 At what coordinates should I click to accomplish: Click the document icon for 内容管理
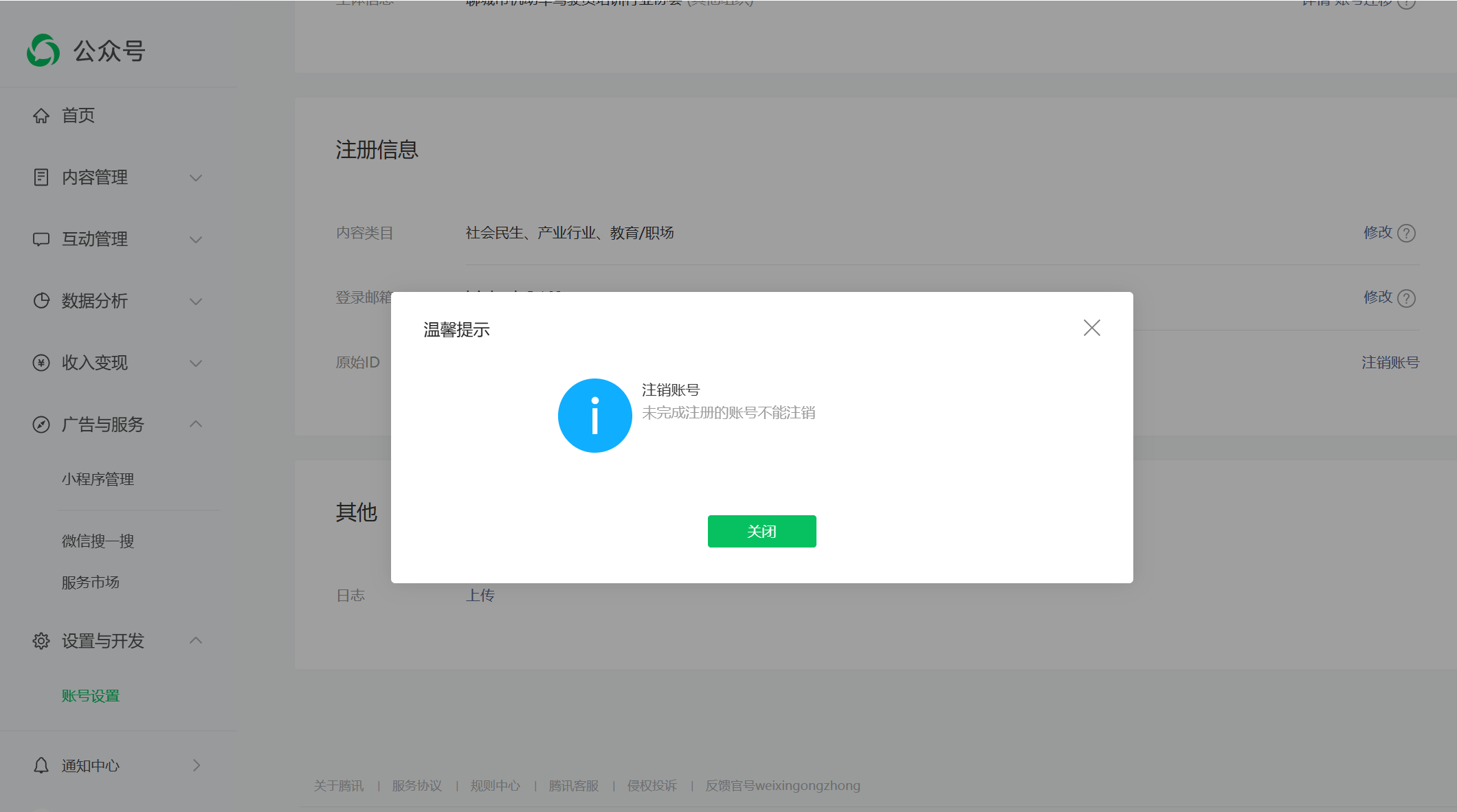tap(41, 177)
